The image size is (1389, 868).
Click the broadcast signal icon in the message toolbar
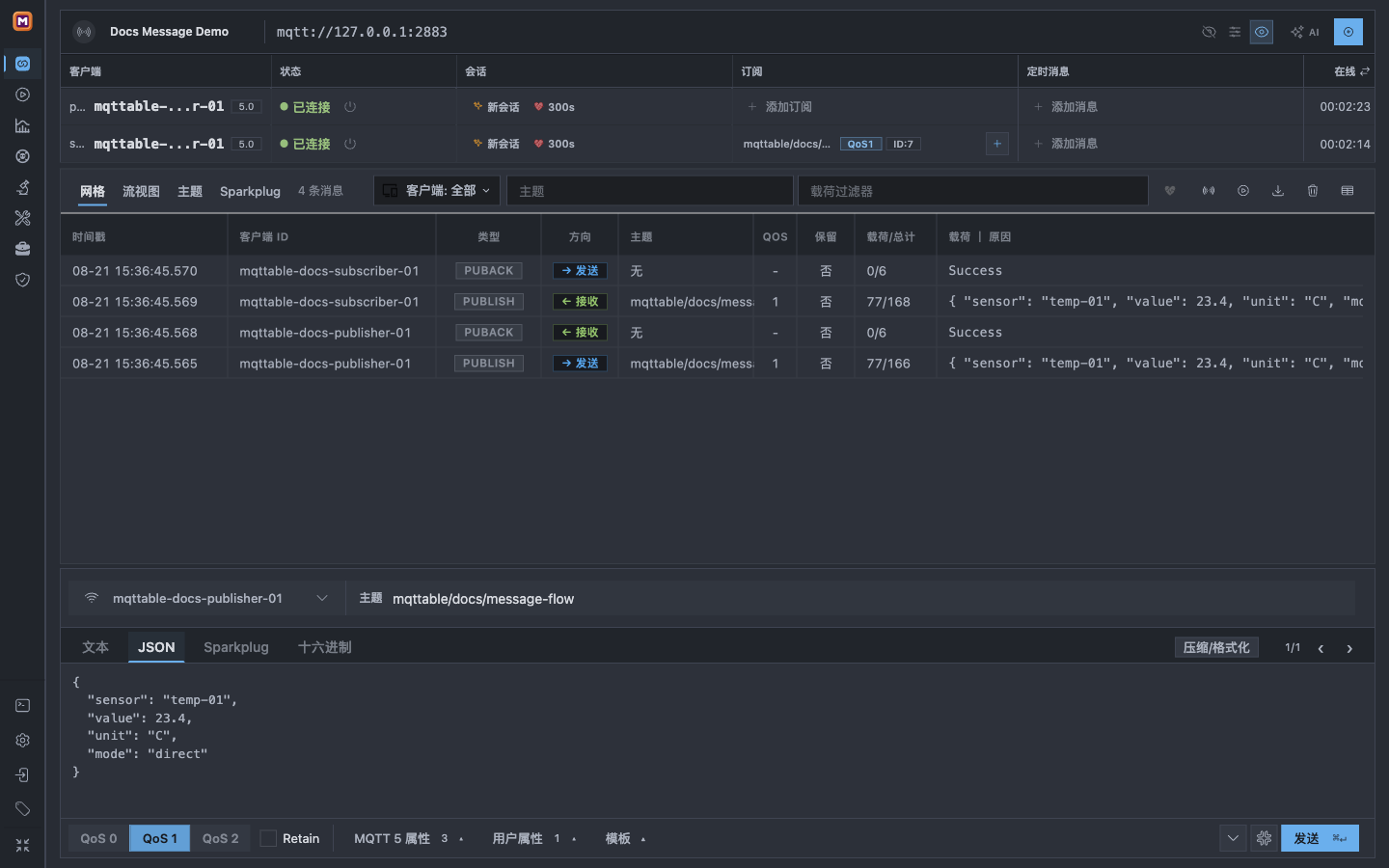click(1208, 191)
